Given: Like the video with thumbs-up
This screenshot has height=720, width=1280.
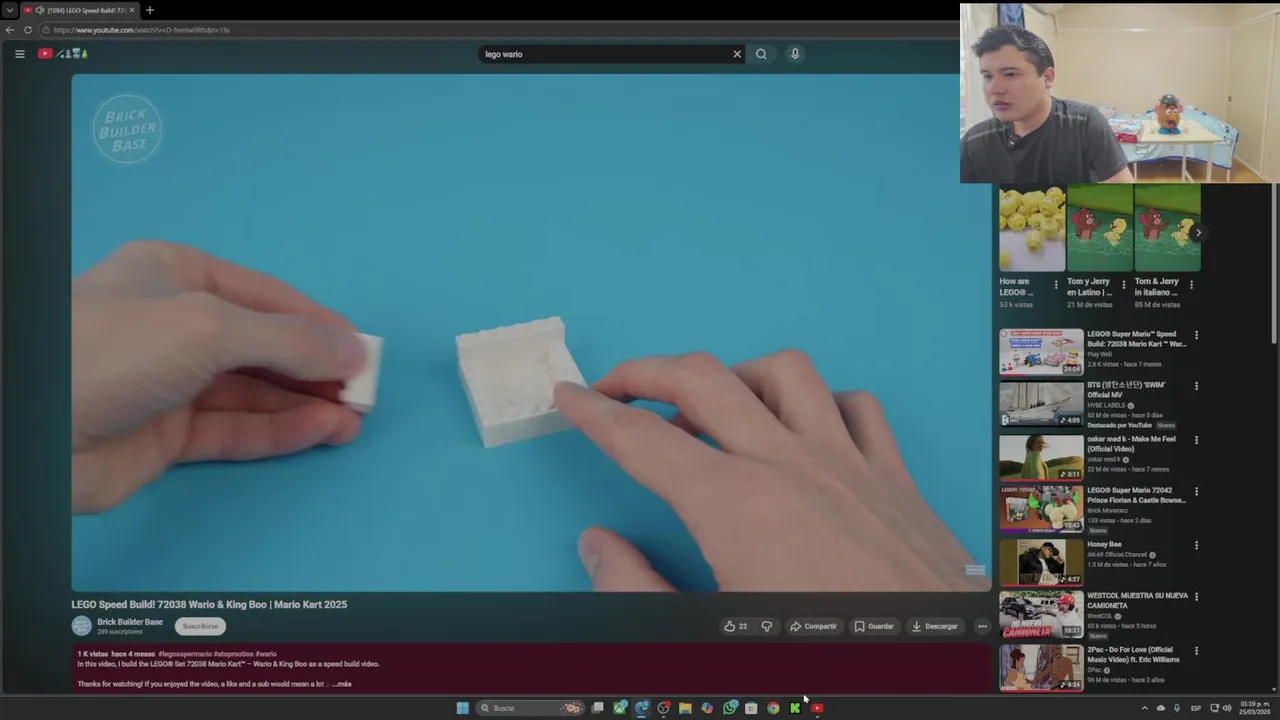Looking at the screenshot, I should pyautogui.click(x=735, y=626).
